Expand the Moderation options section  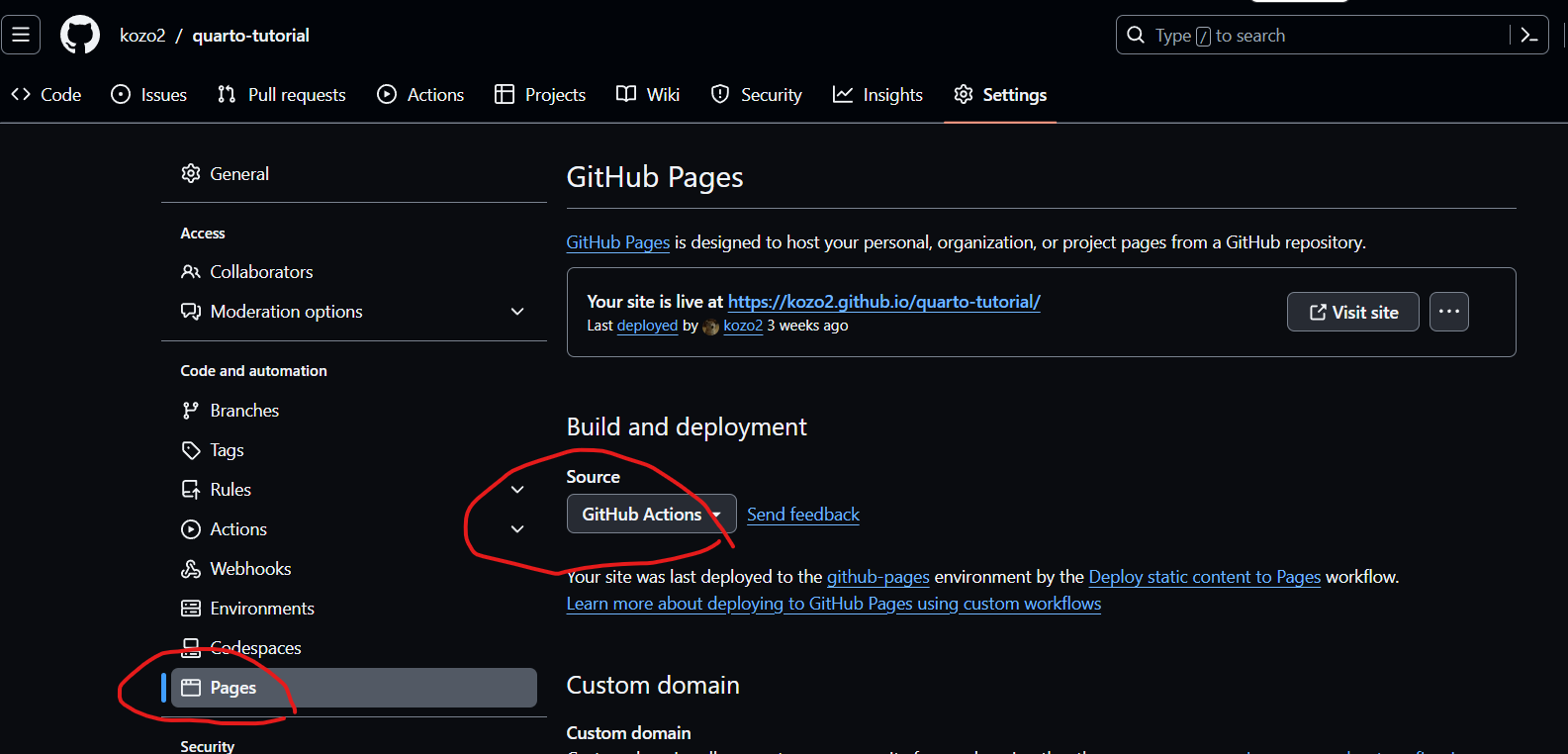(517, 311)
